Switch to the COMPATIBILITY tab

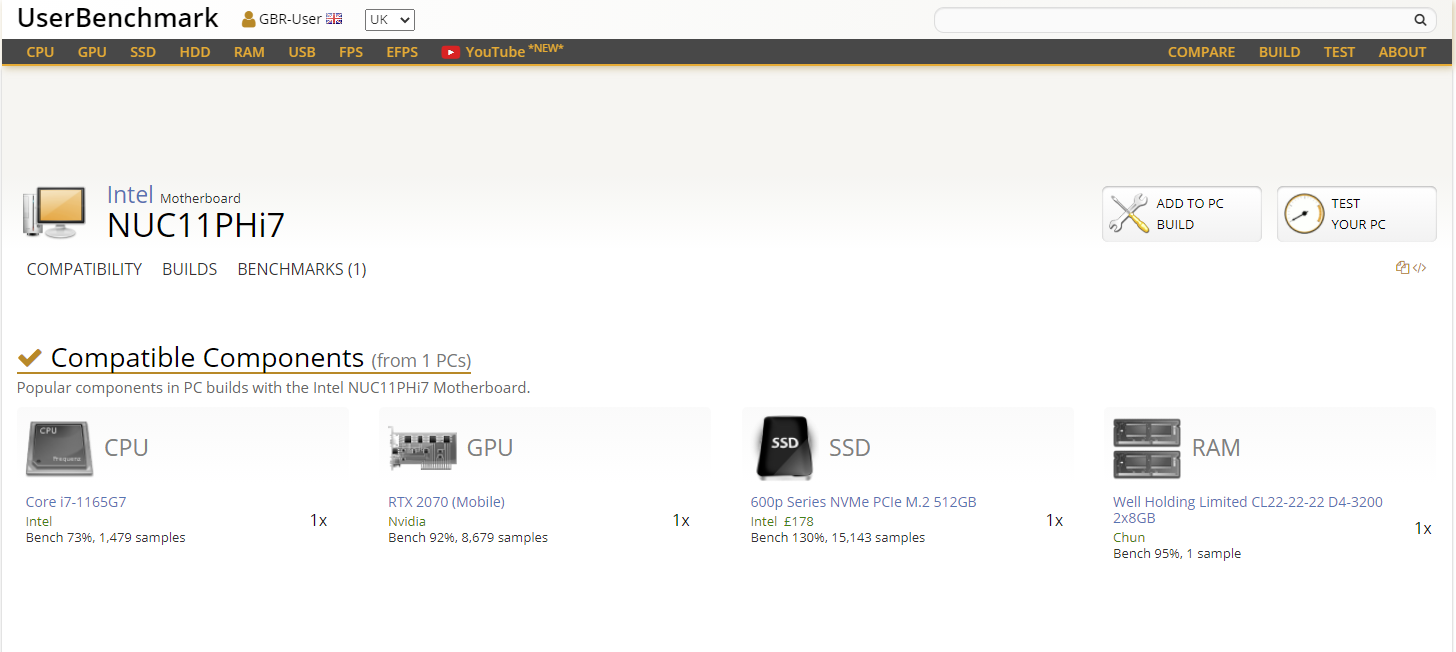pyautogui.click(x=84, y=269)
